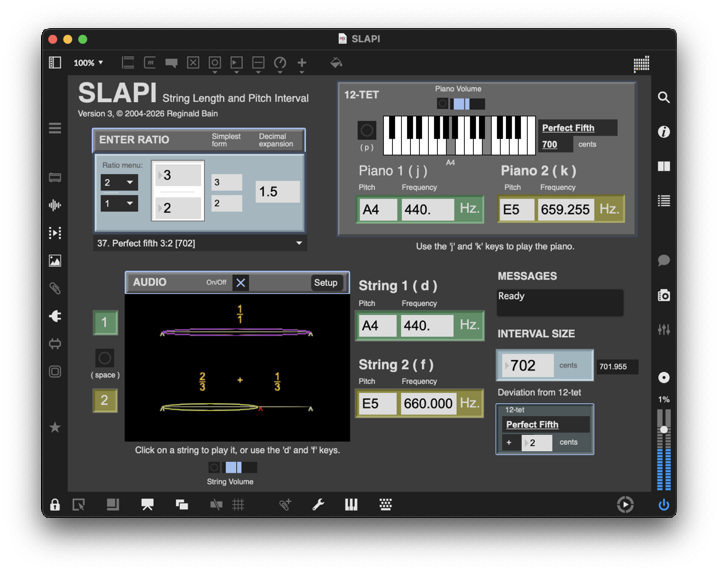Open the piano keyboard icon in bottom toolbar

coord(351,505)
